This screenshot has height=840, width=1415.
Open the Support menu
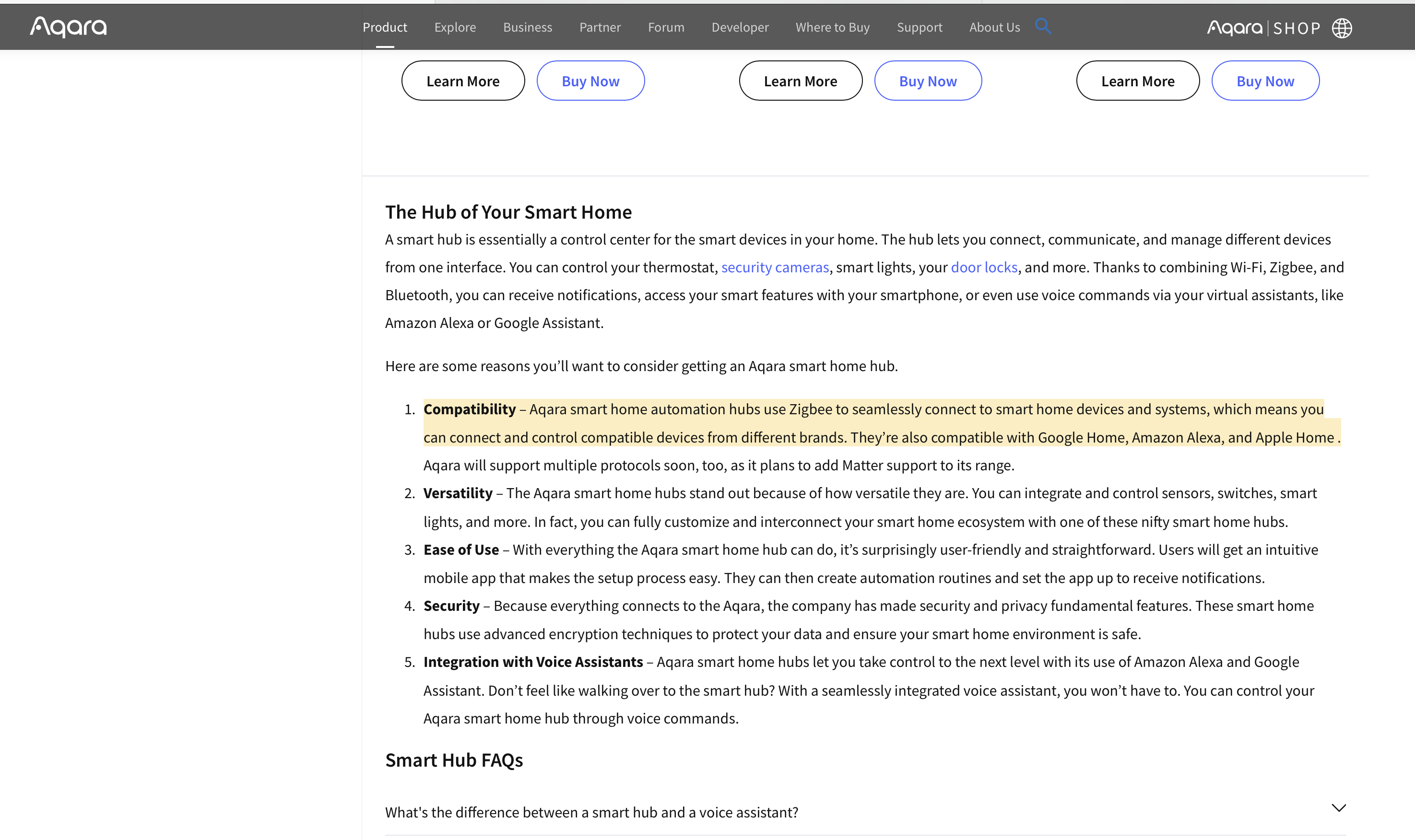[x=919, y=27]
